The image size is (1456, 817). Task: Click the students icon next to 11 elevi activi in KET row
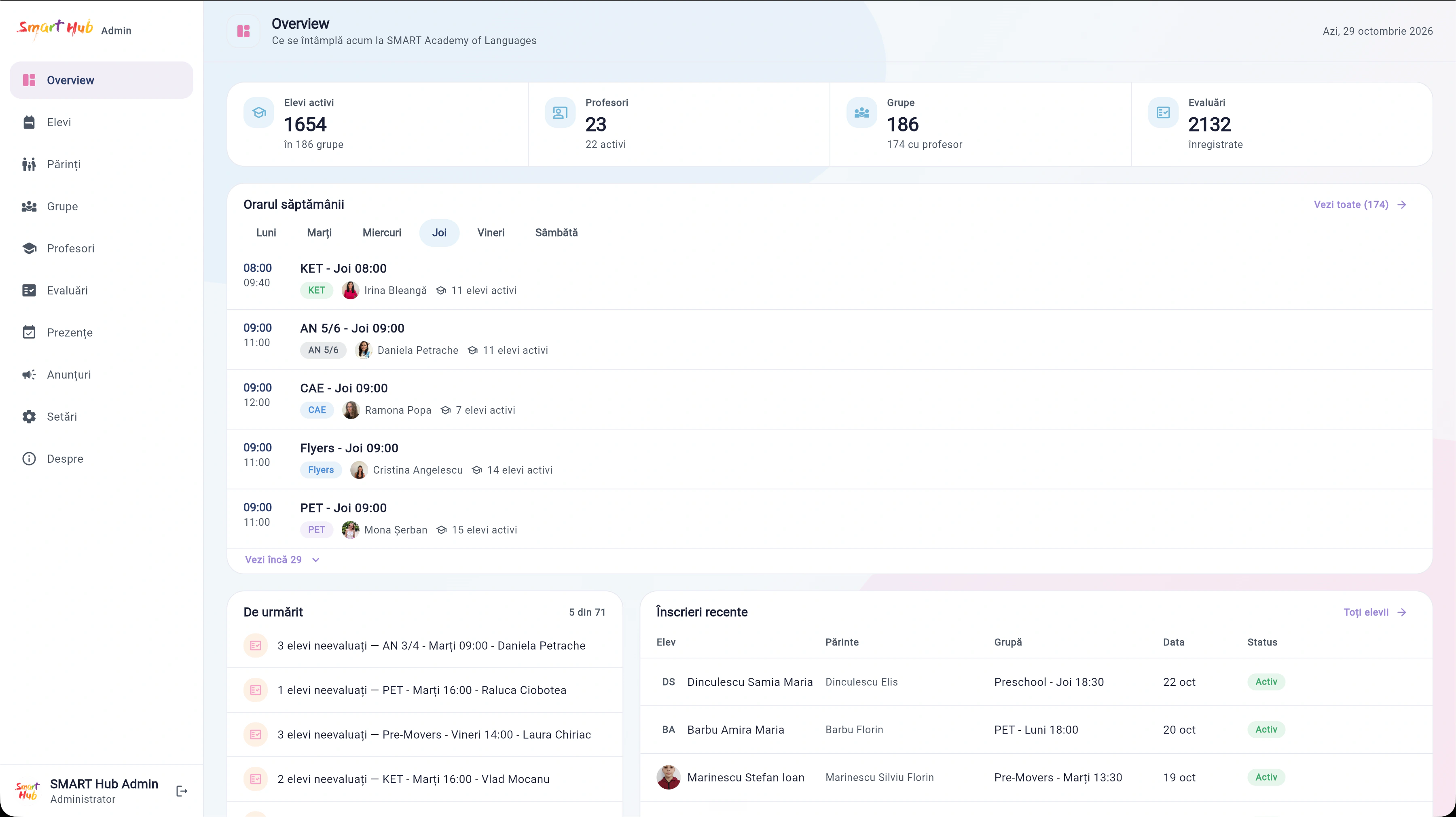(x=441, y=291)
